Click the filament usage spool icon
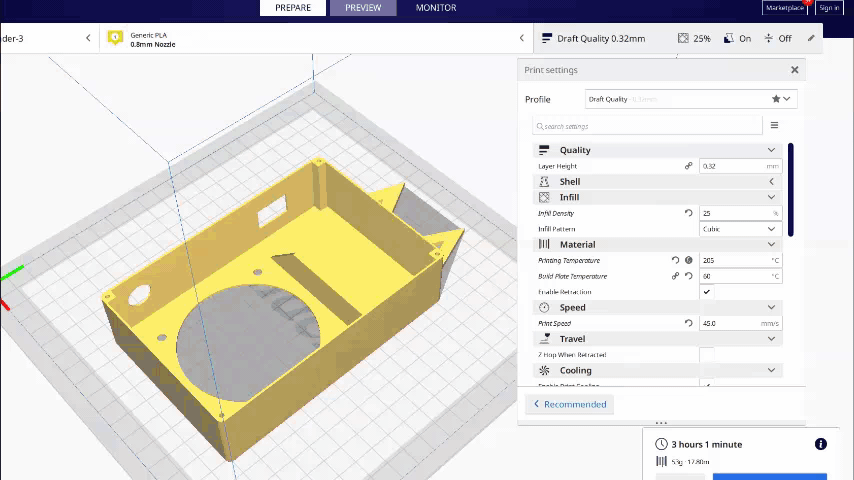854x480 pixels. (661, 461)
